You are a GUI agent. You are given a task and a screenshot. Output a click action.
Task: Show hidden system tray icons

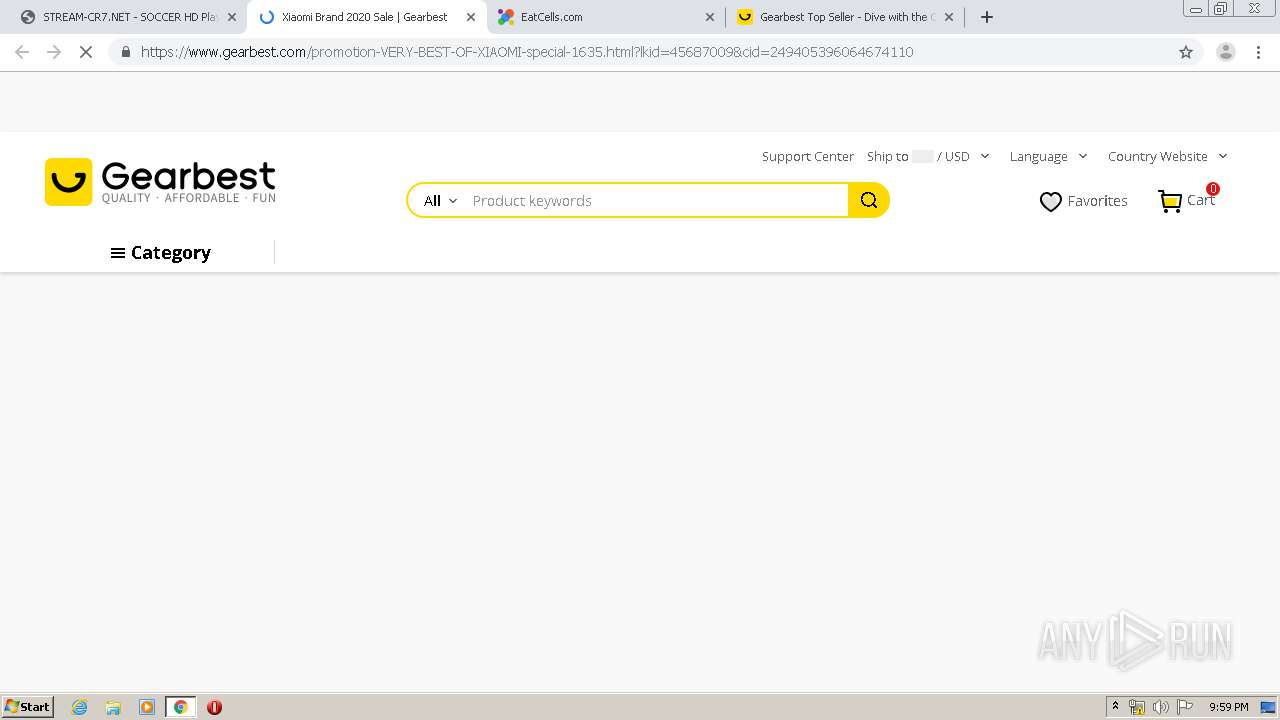(1115, 707)
